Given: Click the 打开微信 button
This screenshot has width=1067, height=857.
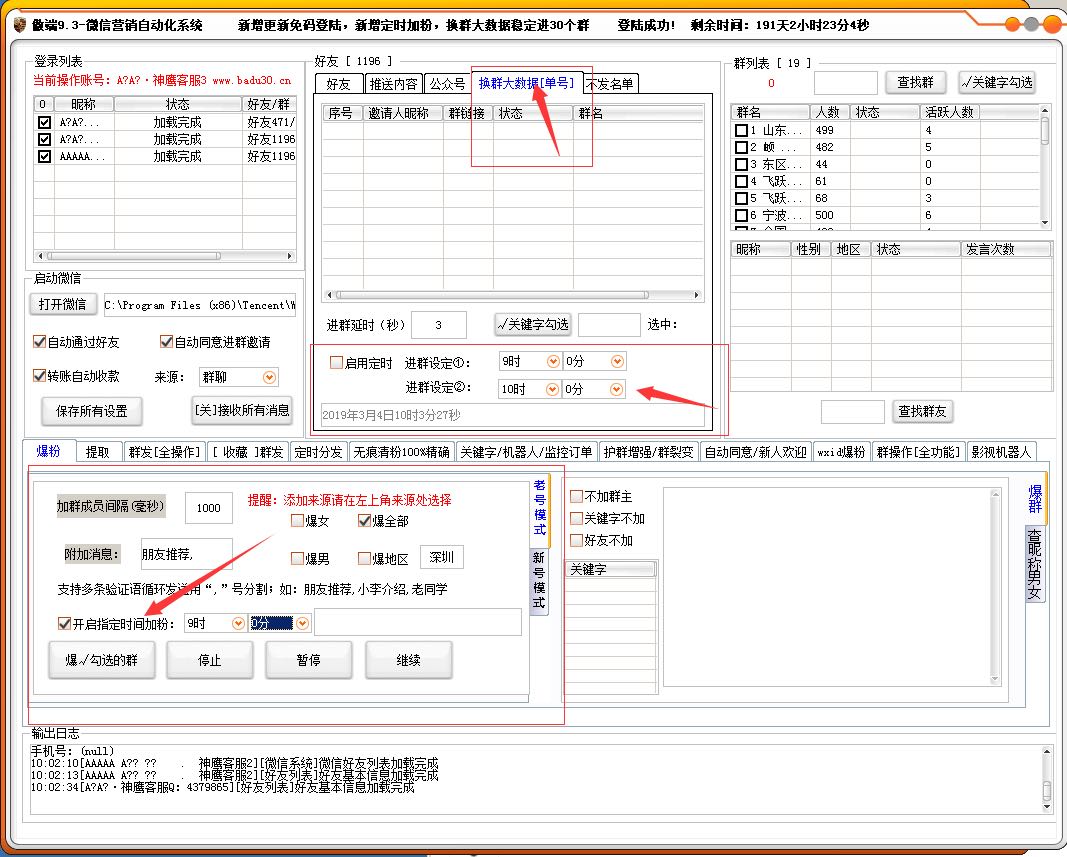Looking at the screenshot, I should (x=63, y=304).
